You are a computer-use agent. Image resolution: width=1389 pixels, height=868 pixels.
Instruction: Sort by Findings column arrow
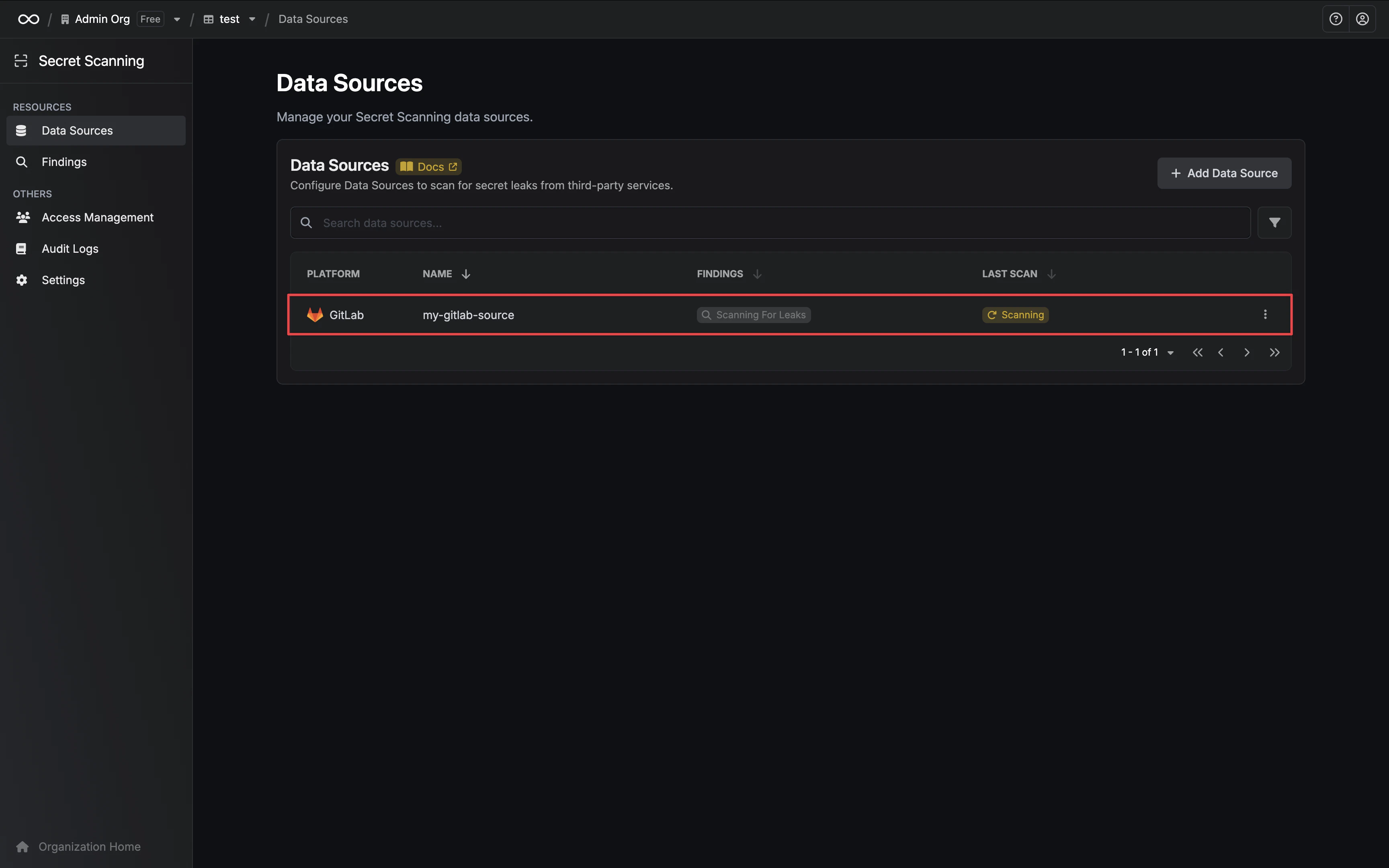(757, 274)
